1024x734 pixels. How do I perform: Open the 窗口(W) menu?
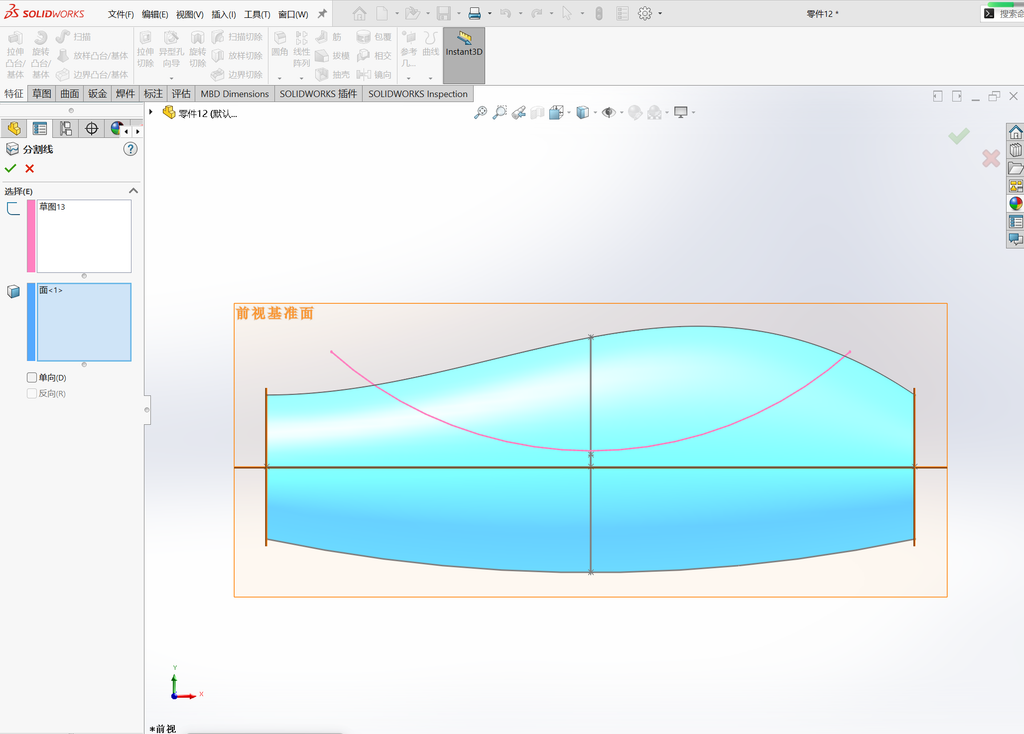click(x=293, y=14)
